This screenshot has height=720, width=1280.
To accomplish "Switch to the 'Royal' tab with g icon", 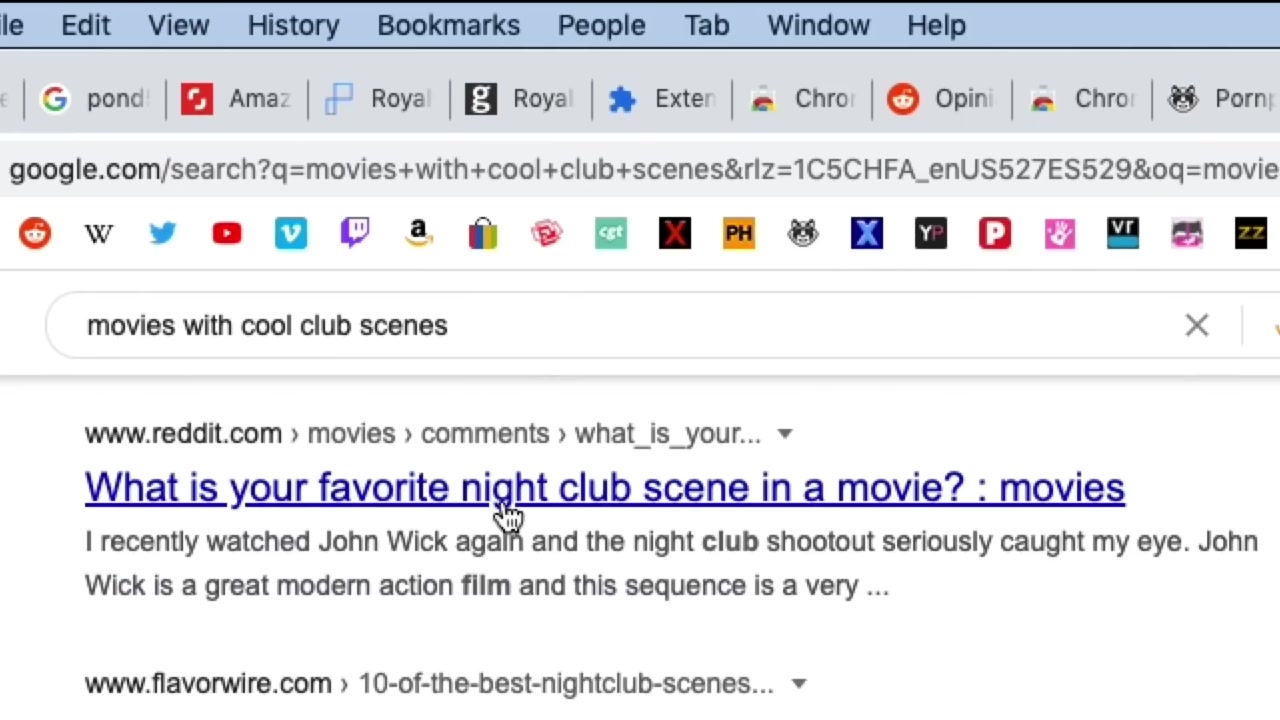I will pos(521,99).
